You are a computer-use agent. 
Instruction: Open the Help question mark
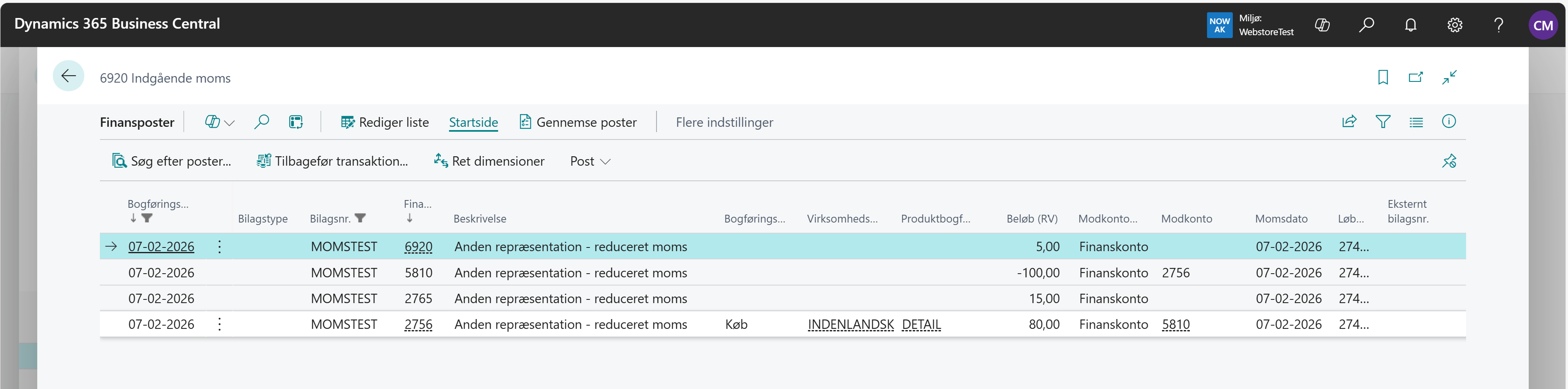click(x=1498, y=25)
